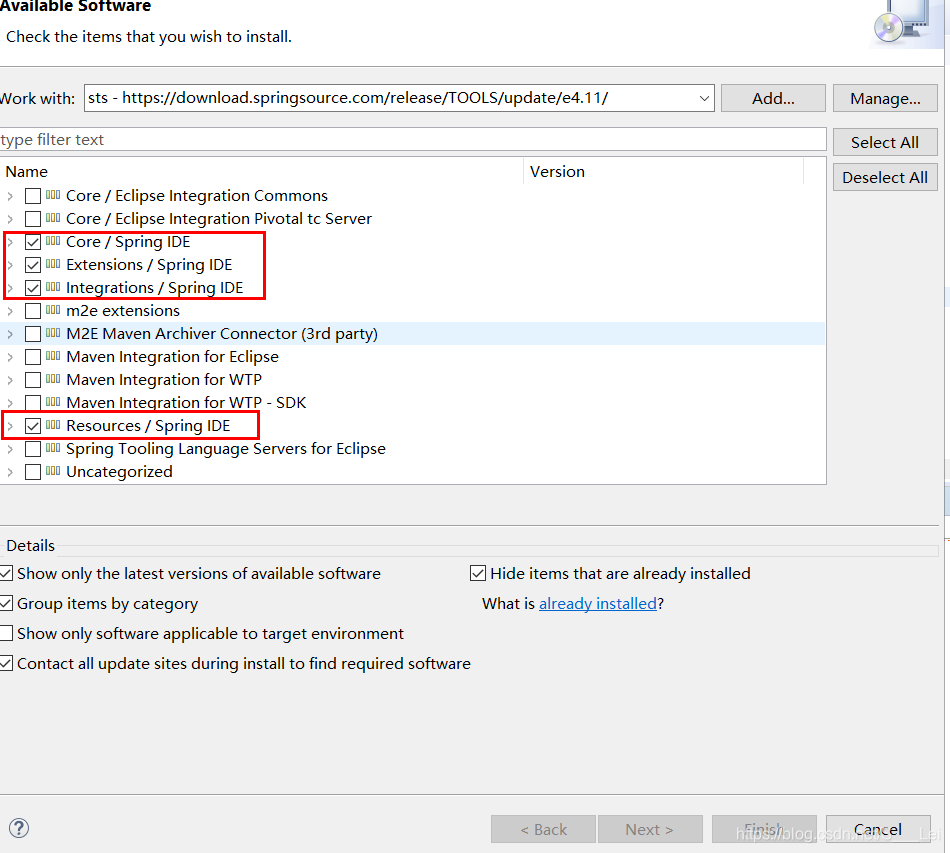The height and width of the screenshot is (853, 950).
Task: Check Spring Tooling Language Servers for Eclipse checkbox
Action: (33, 449)
